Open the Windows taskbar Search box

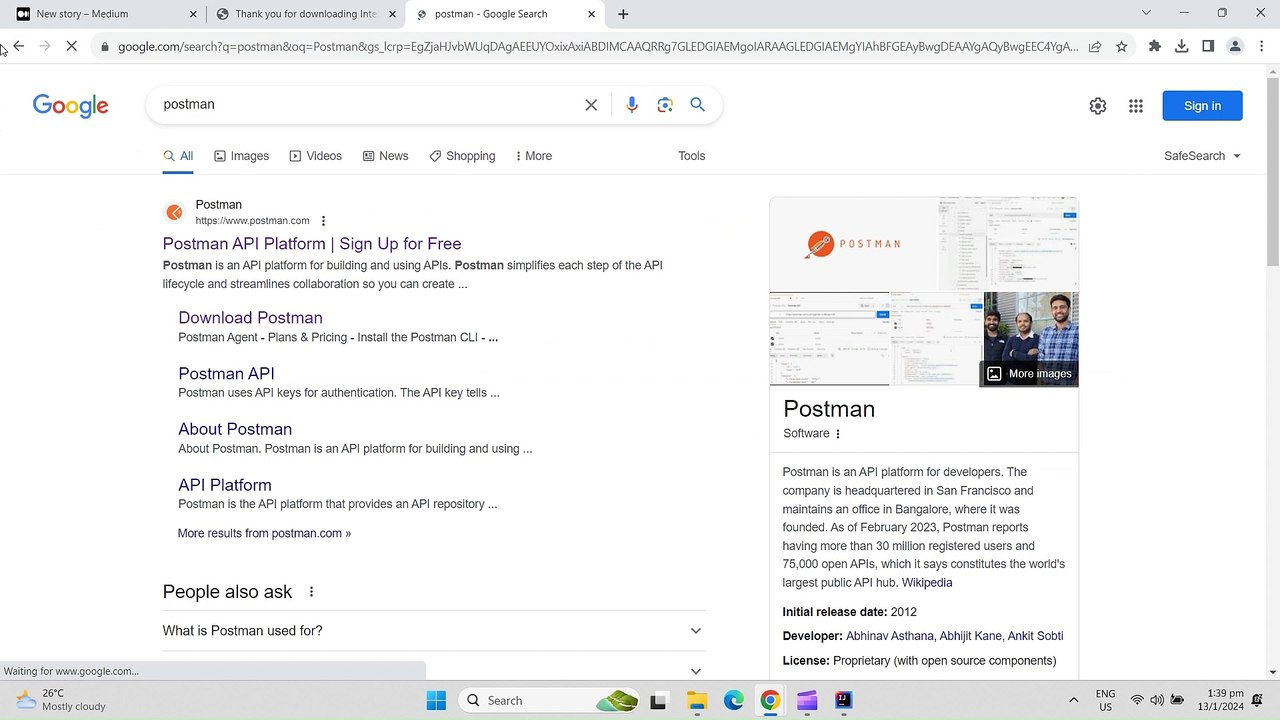(549, 701)
